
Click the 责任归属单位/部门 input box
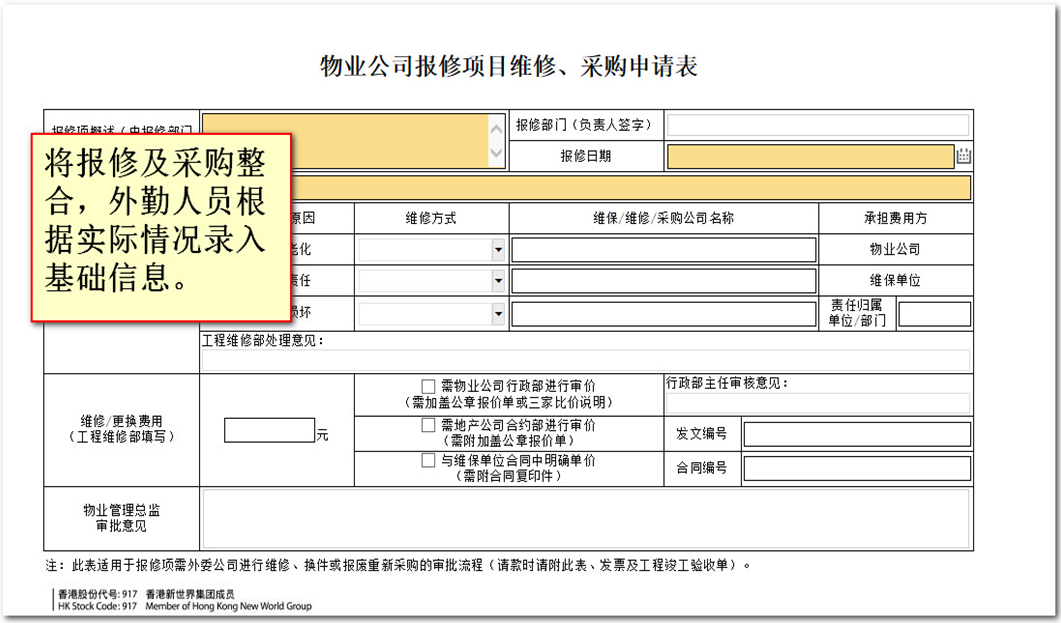(x=934, y=315)
